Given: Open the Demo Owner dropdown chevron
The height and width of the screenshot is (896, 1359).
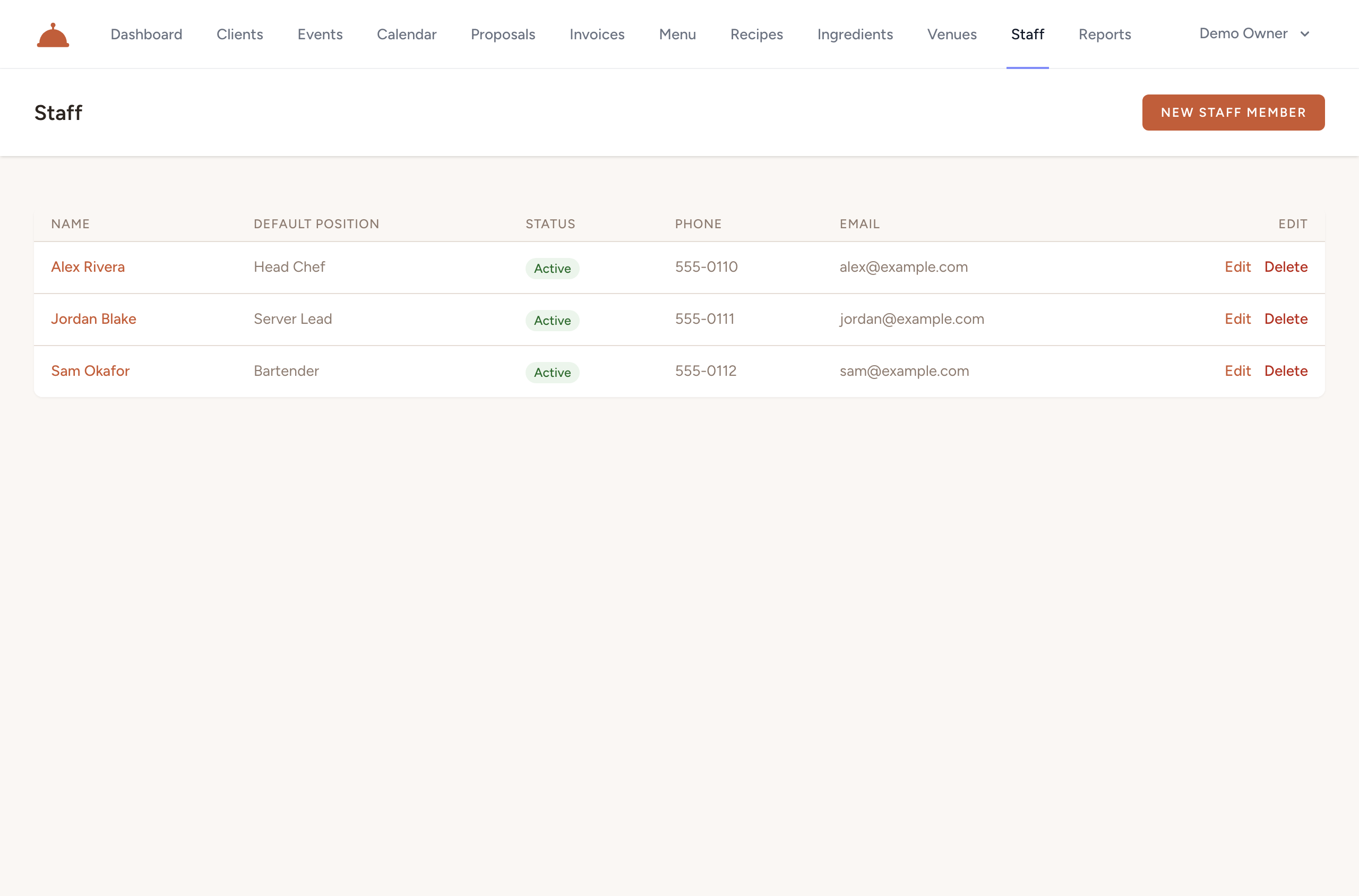Looking at the screenshot, I should (x=1305, y=34).
